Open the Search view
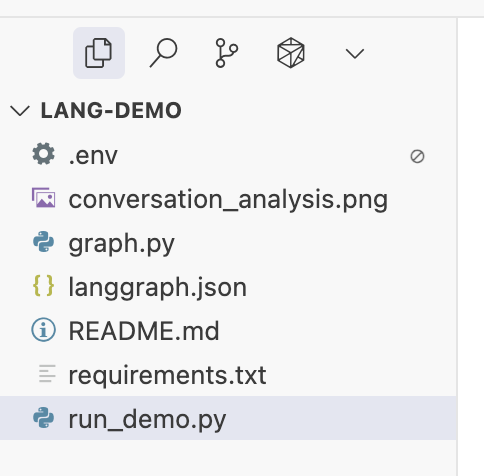The image size is (484, 476). [x=163, y=53]
